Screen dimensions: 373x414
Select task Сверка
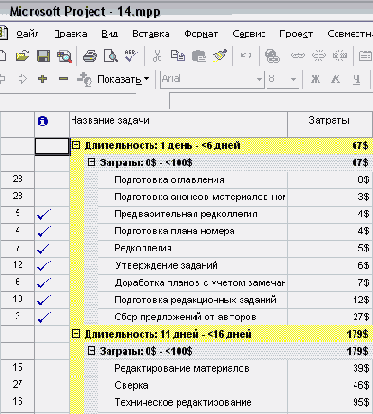[x=131, y=385]
